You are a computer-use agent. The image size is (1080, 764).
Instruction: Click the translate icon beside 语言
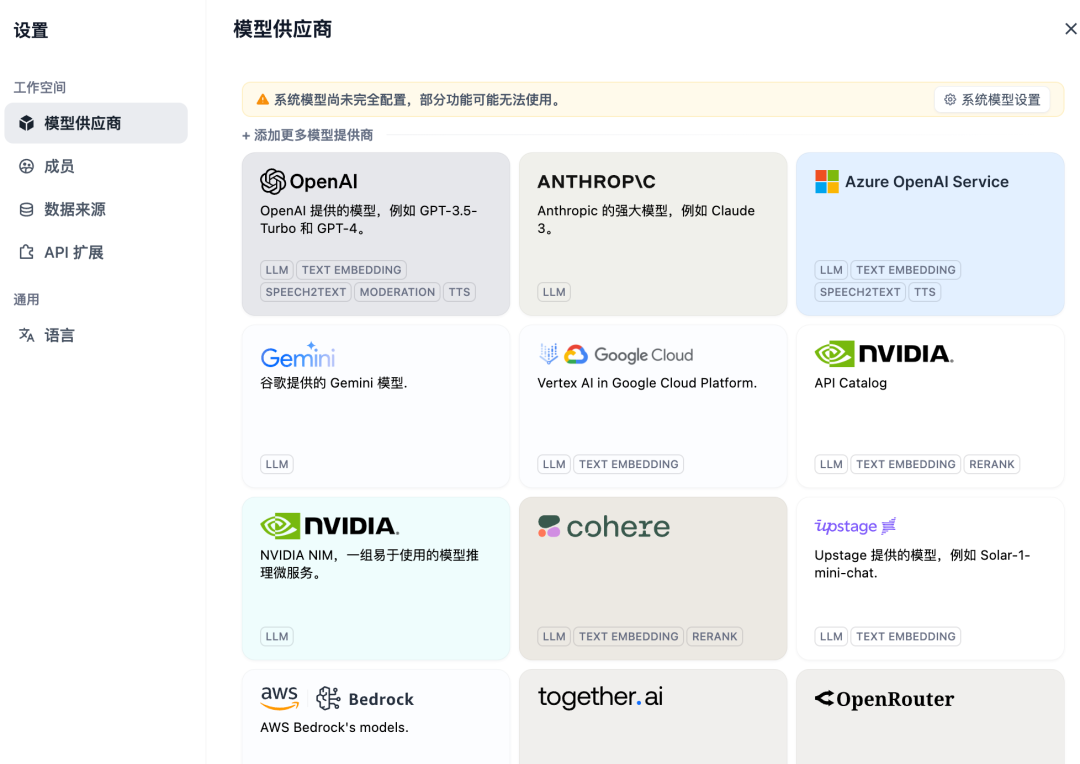click(x=26, y=335)
